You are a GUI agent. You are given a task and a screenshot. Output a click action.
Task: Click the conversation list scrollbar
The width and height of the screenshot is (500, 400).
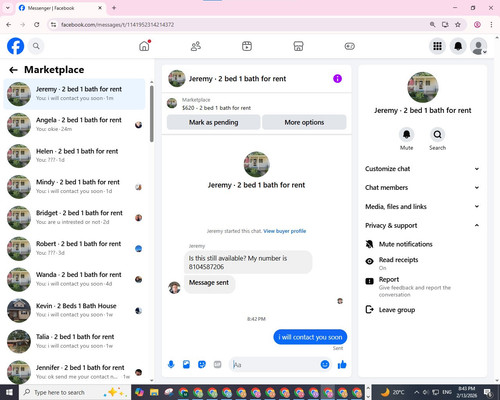[152, 113]
